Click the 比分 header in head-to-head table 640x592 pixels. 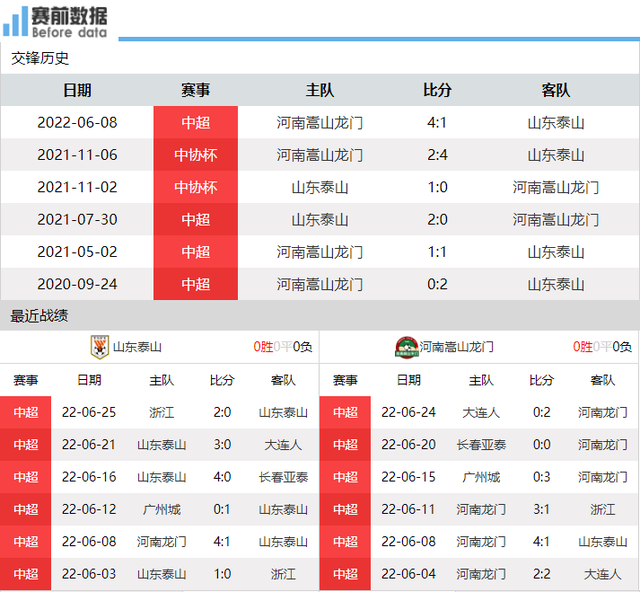pos(437,90)
